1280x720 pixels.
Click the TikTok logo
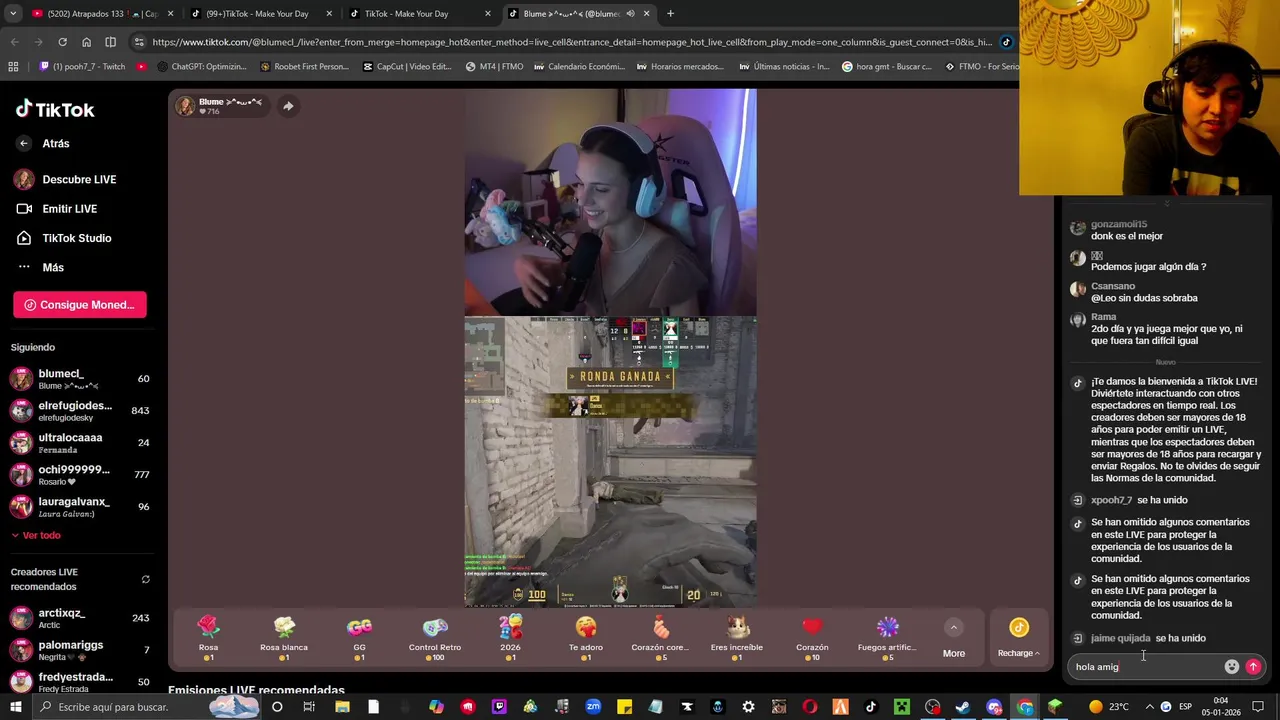(55, 109)
